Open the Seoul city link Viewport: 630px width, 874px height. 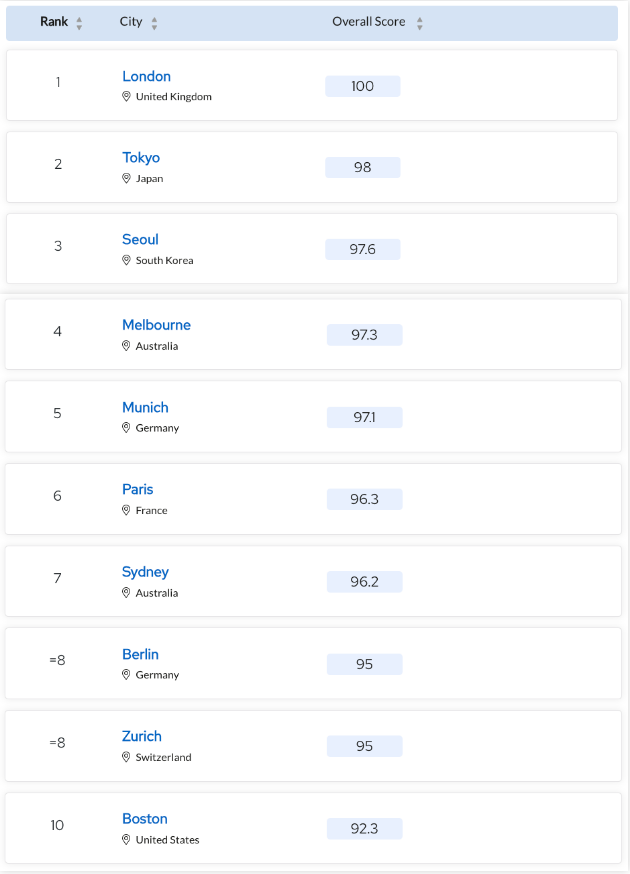pos(140,240)
